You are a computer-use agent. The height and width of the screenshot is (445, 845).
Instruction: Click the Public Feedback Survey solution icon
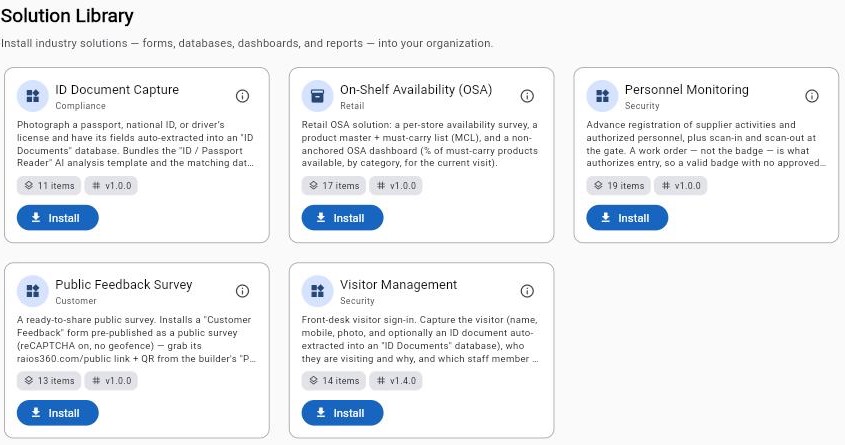[x=33, y=291]
